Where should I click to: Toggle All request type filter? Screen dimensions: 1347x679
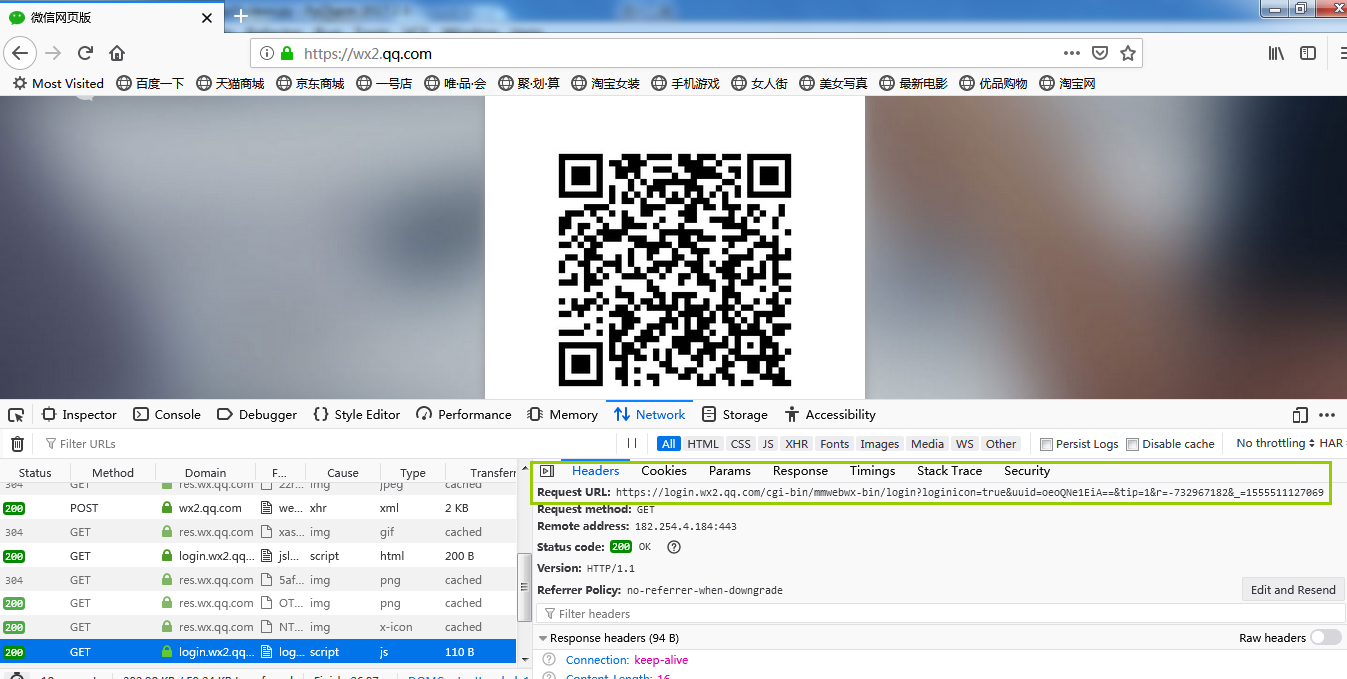pos(668,444)
